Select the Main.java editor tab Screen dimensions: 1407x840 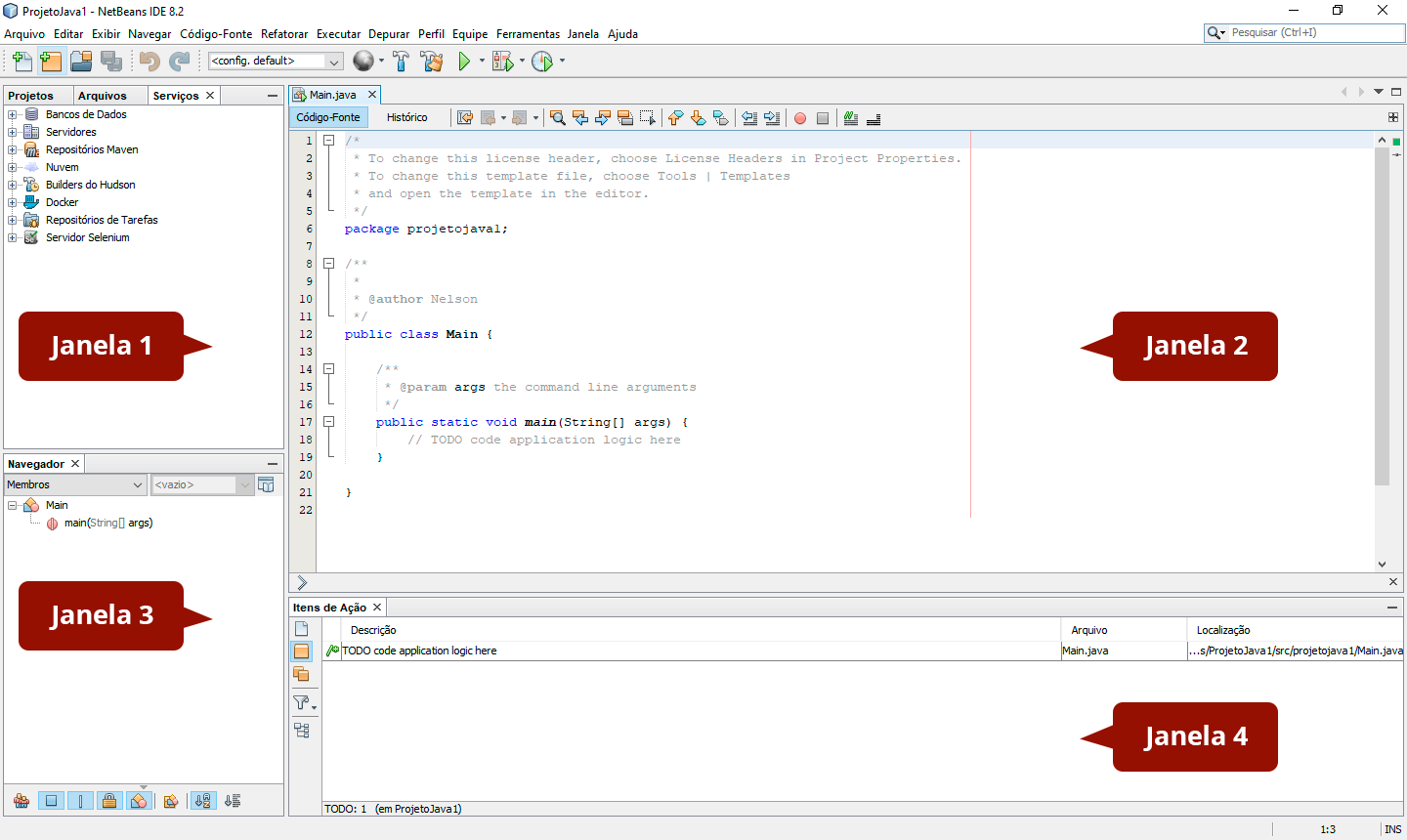[x=332, y=95]
